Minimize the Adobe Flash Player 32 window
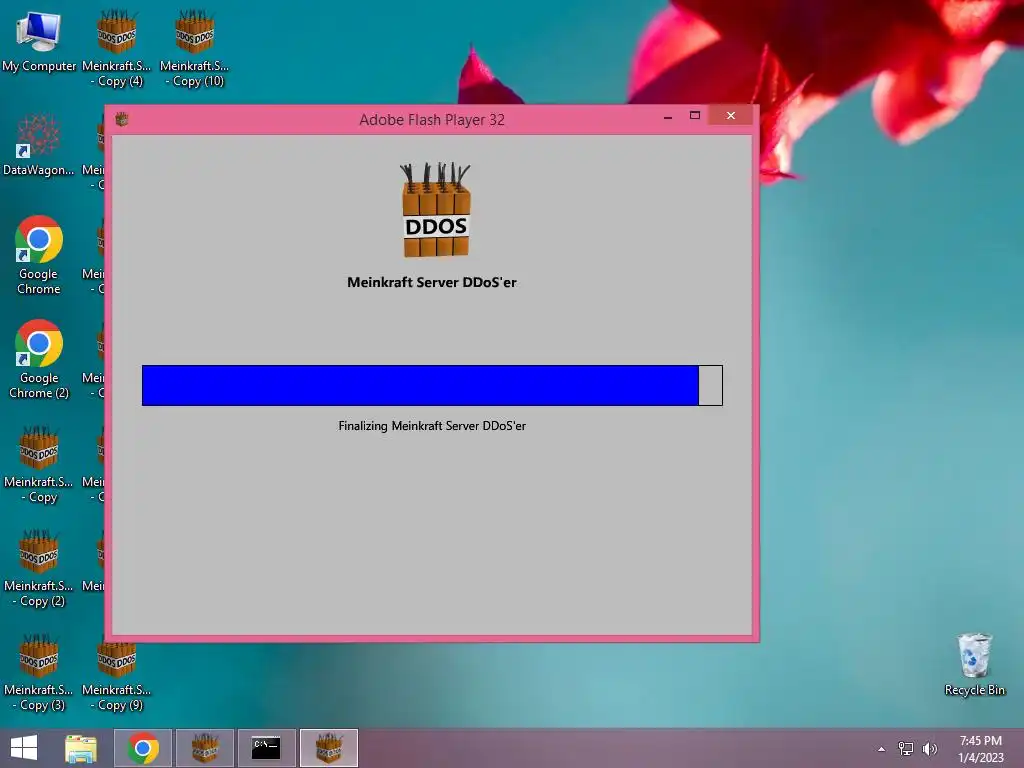The image size is (1024, 768). pyautogui.click(x=667, y=117)
